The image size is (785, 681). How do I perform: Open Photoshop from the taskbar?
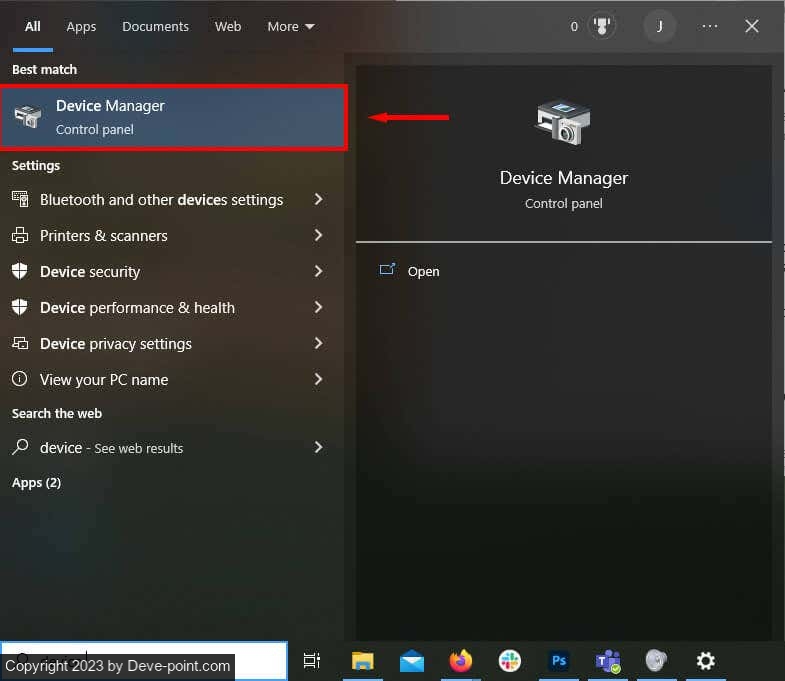click(559, 661)
